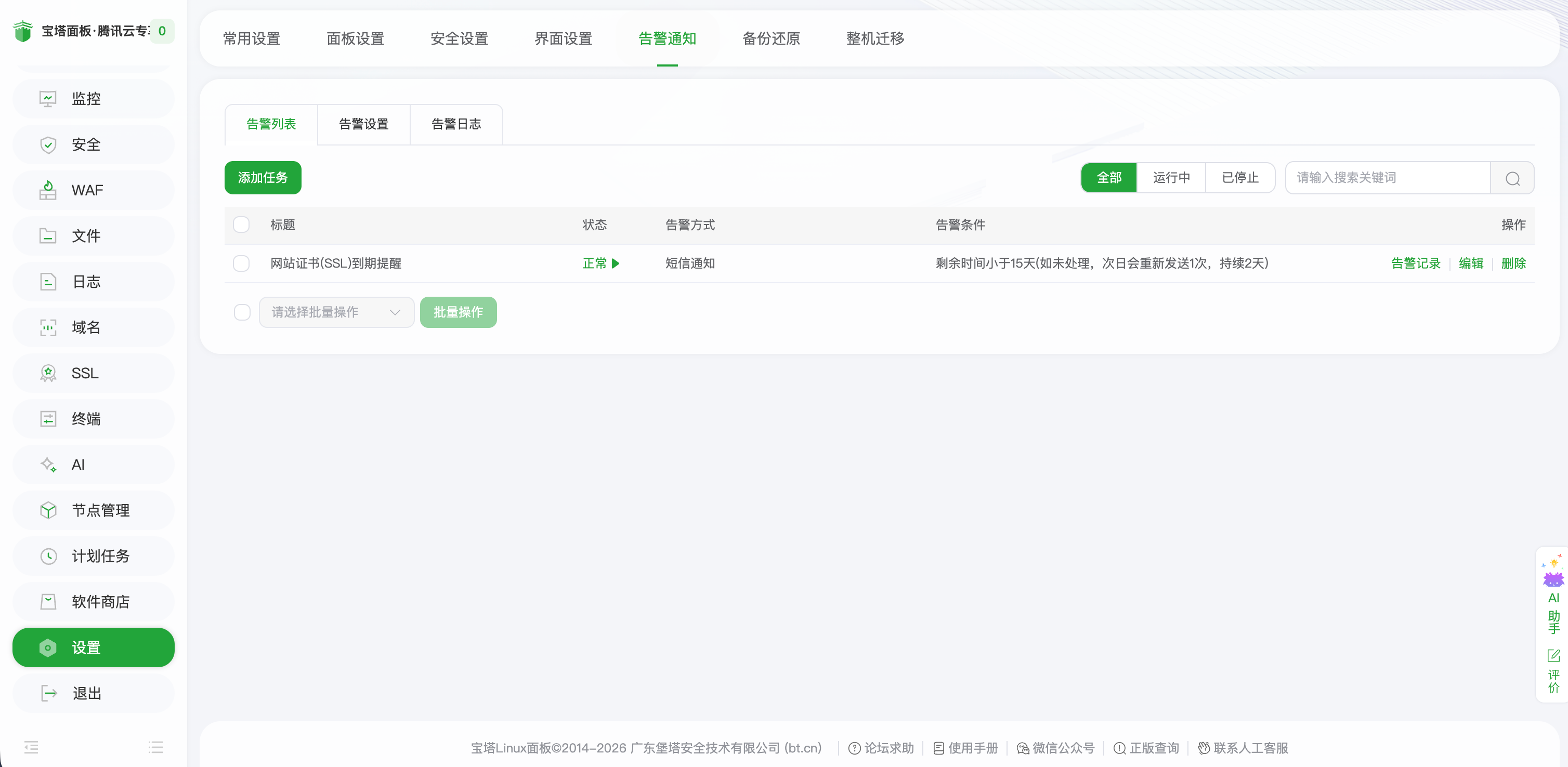Screen dimensions: 1568x767
Task: Filter tasks by 已停止
Action: tap(1240, 178)
